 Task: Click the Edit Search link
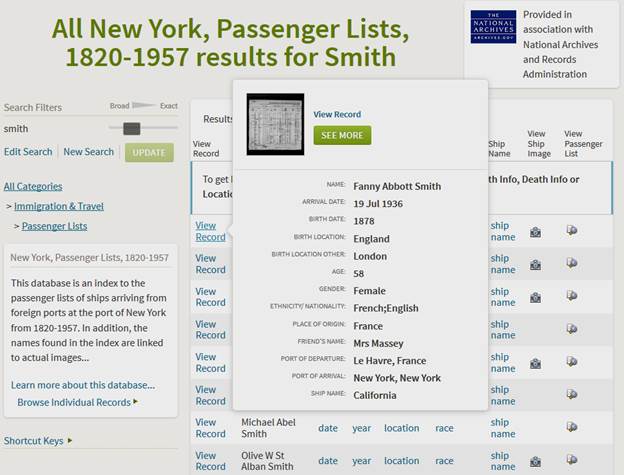click(28, 152)
